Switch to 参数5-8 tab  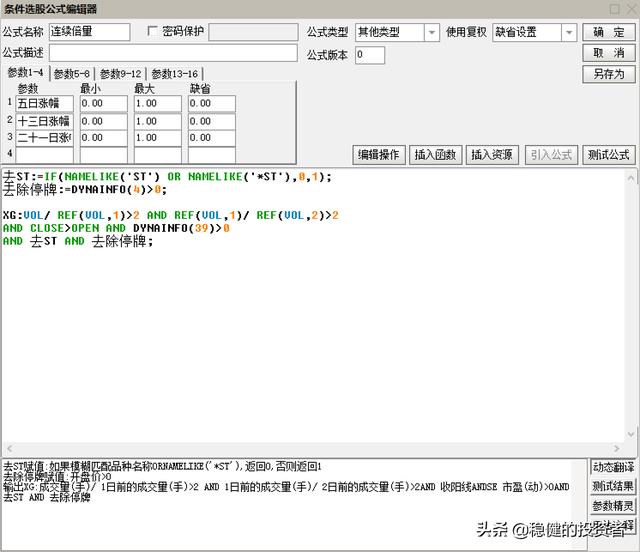tap(72, 73)
